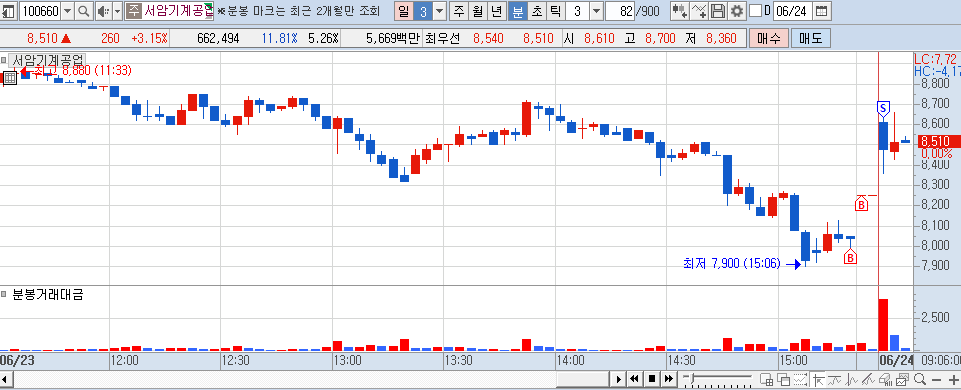This screenshot has width=961, height=390.
Task: Open the dropdown next to 일 interval
Action: pos(439,11)
